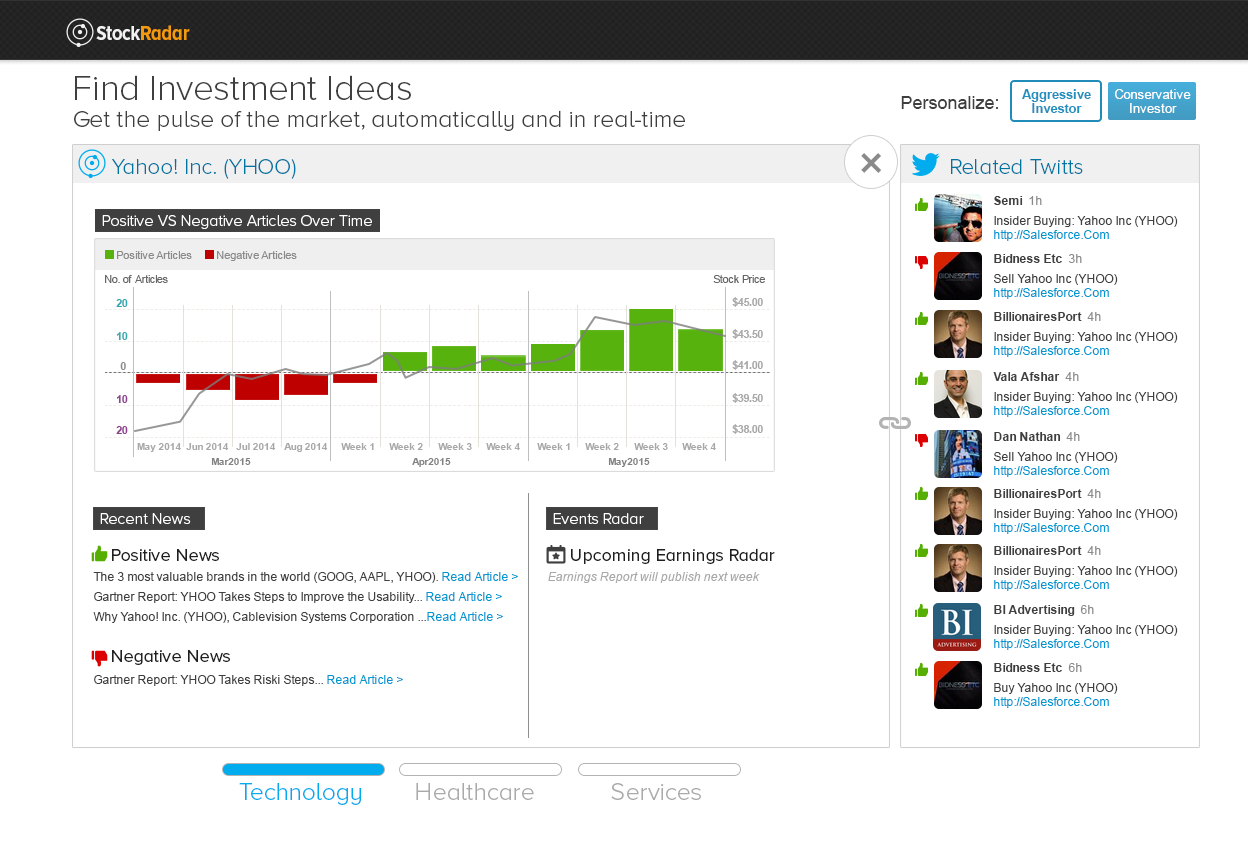Image resolution: width=1248 pixels, height=845 pixels.
Task: Click the chain link icon between panels
Action: (894, 423)
